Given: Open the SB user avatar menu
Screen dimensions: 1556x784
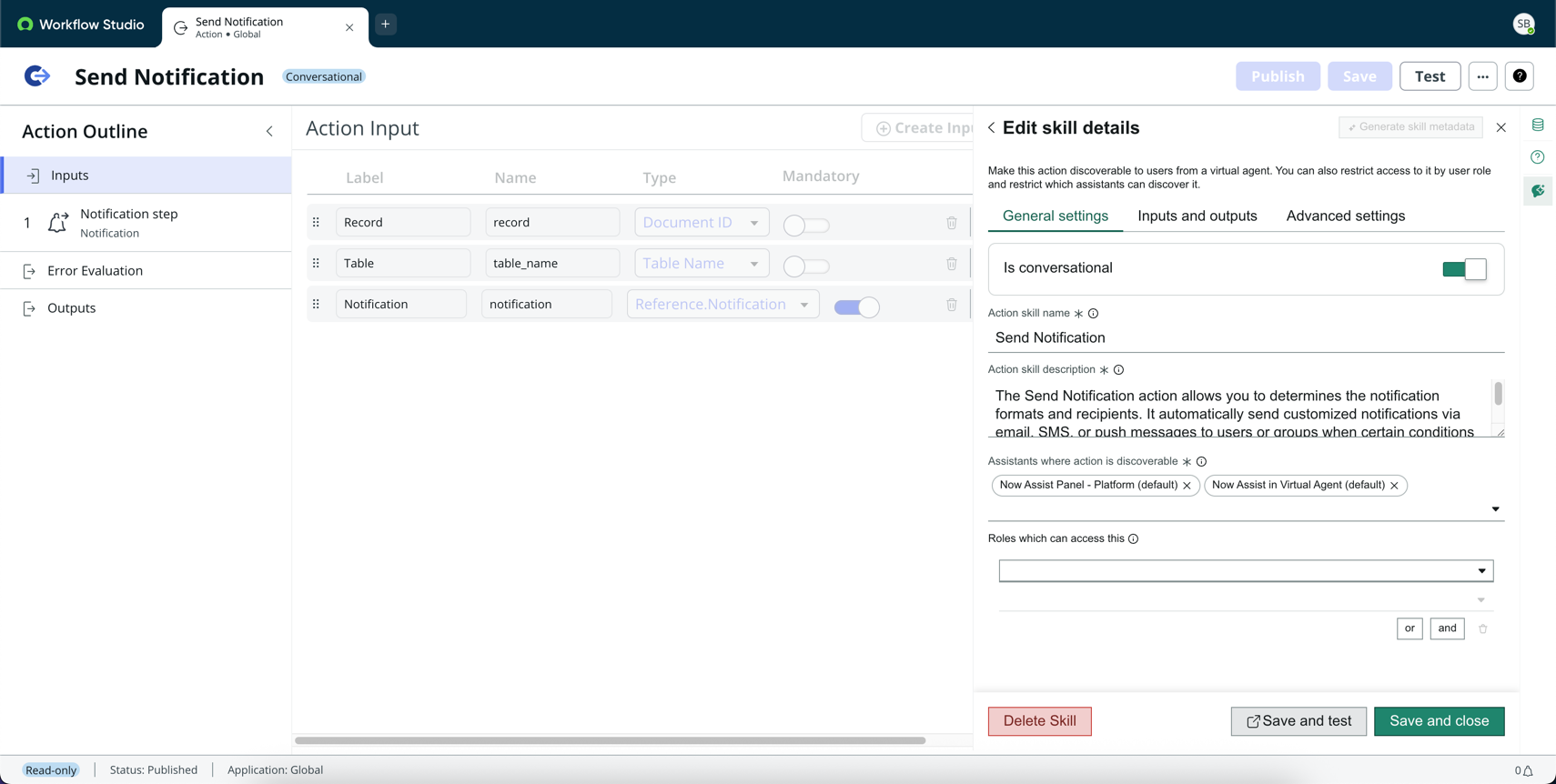Looking at the screenshot, I should coord(1524,25).
